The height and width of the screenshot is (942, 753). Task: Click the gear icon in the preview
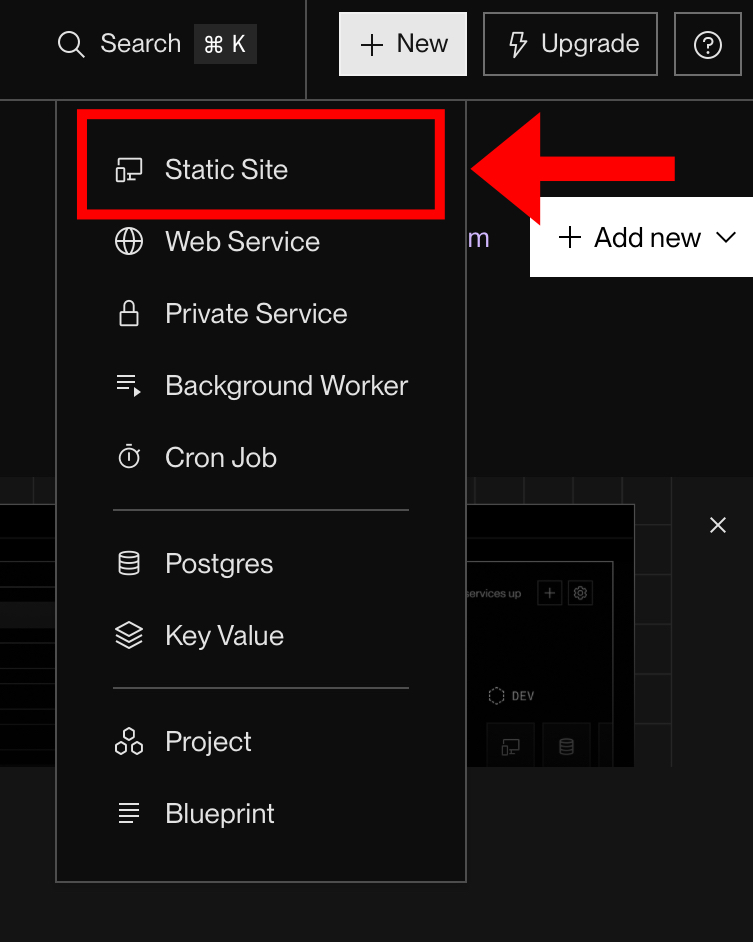(x=580, y=593)
